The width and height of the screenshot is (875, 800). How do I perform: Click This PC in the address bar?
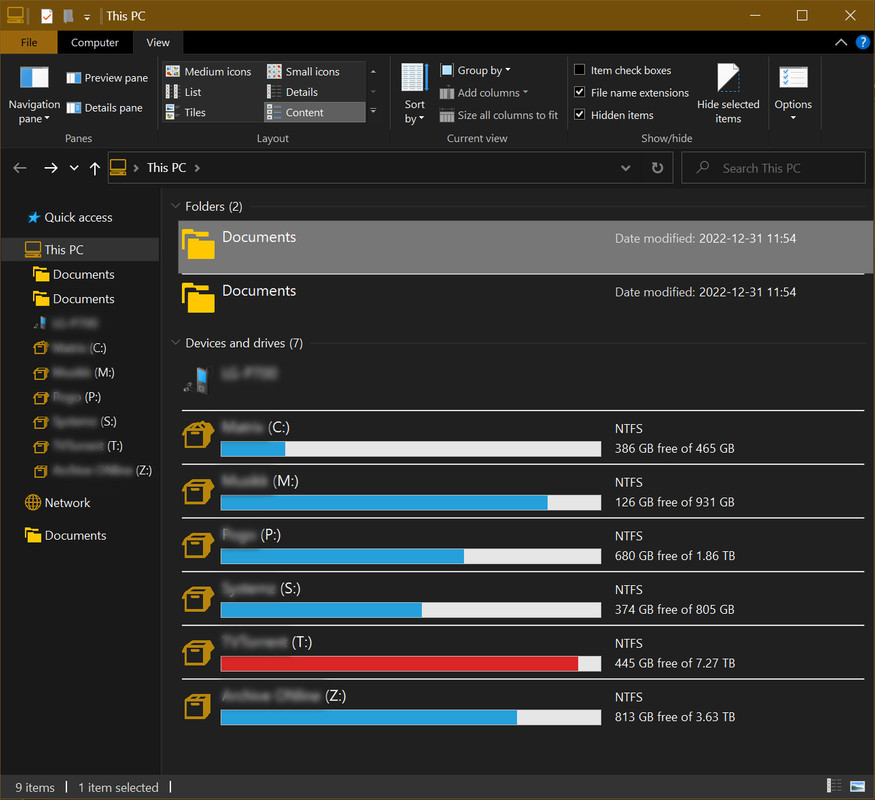tap(166, 168)
